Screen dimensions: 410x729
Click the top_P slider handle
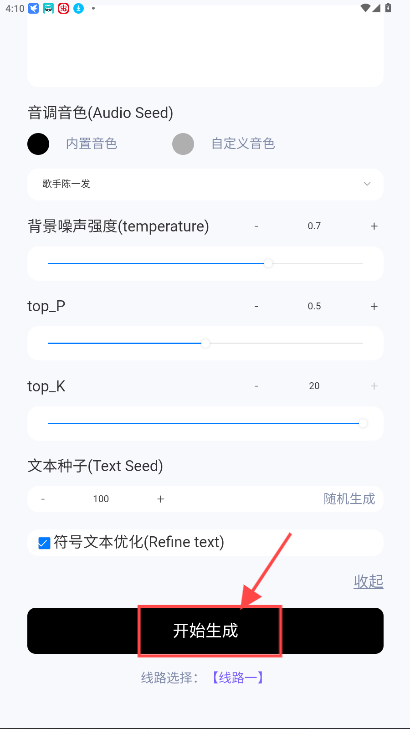[205, 344]
